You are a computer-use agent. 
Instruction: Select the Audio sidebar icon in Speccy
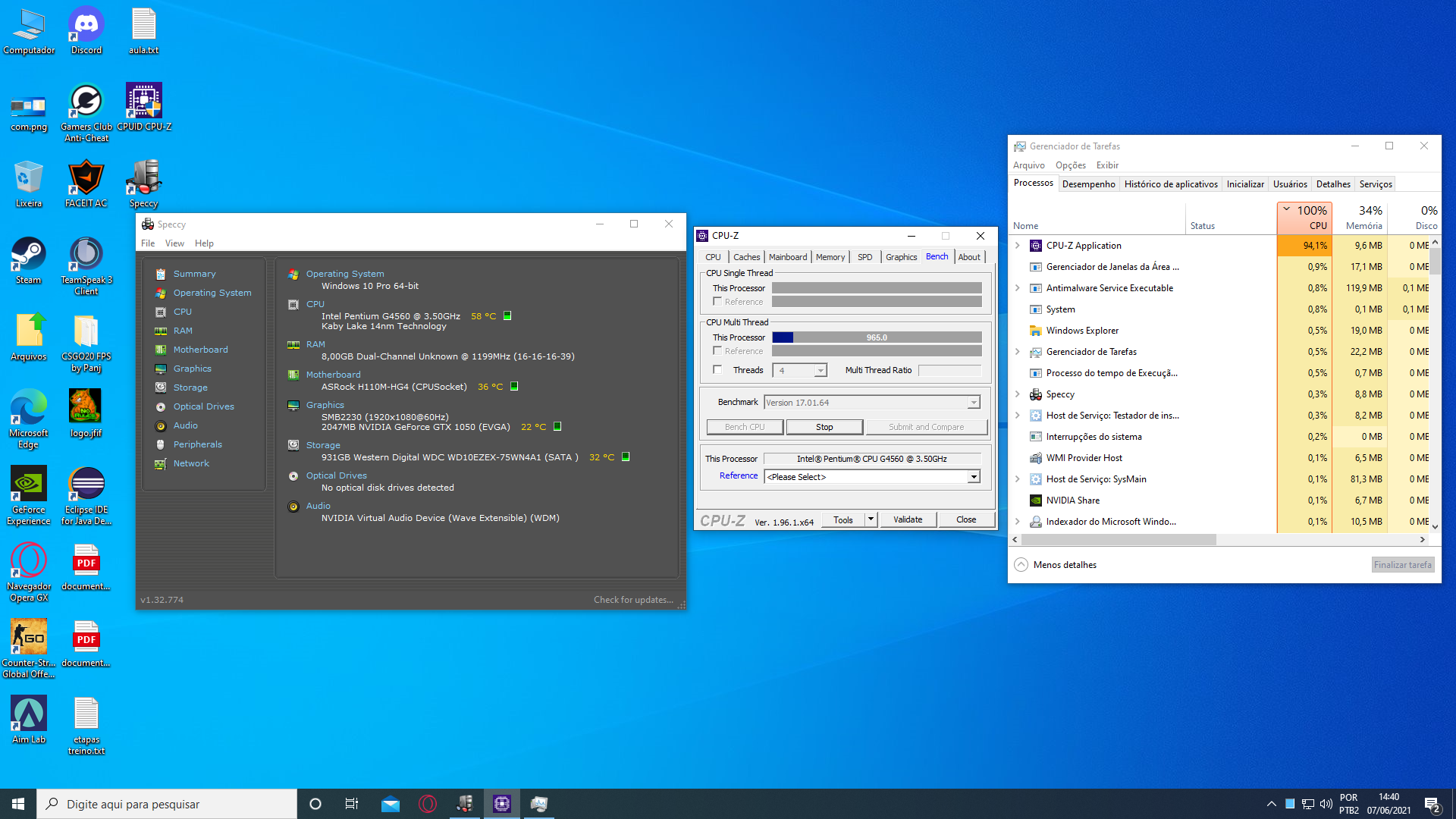click(161, 425)
